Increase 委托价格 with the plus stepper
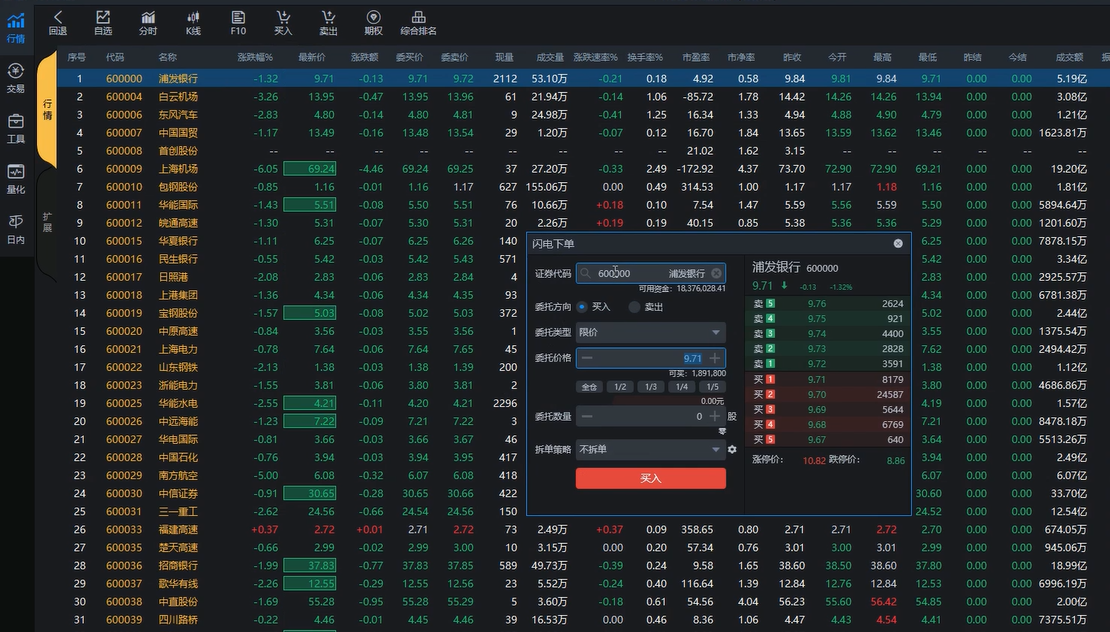The width and height of the screenshot is (1110, 632). pos(714,358)
